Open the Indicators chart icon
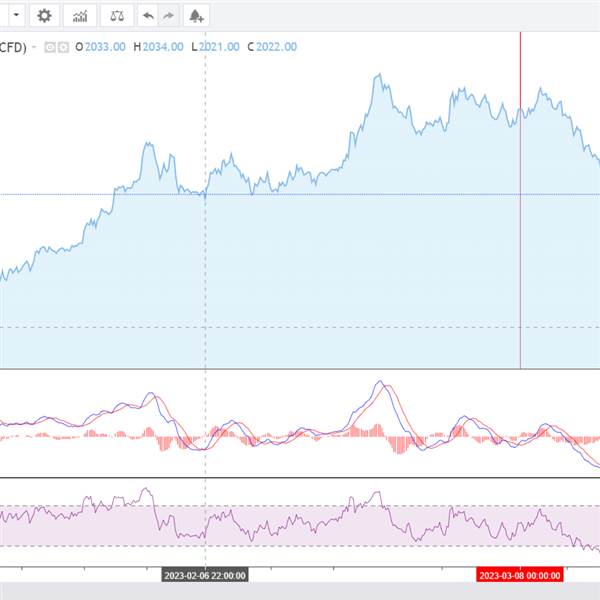The width and height of the screenshot is (600, 600). [x=80, y=15]
